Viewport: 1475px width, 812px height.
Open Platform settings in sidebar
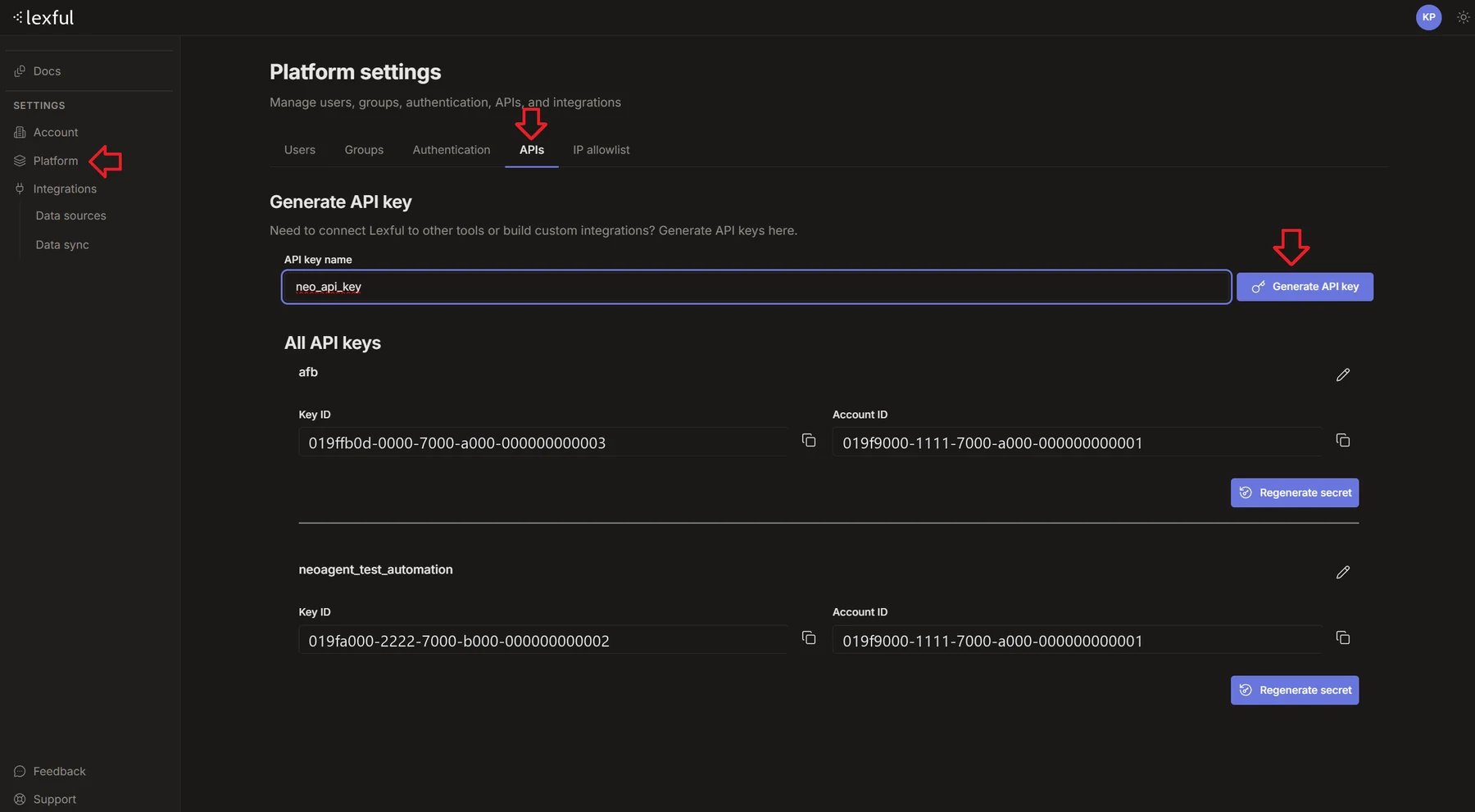coord(56,161)
